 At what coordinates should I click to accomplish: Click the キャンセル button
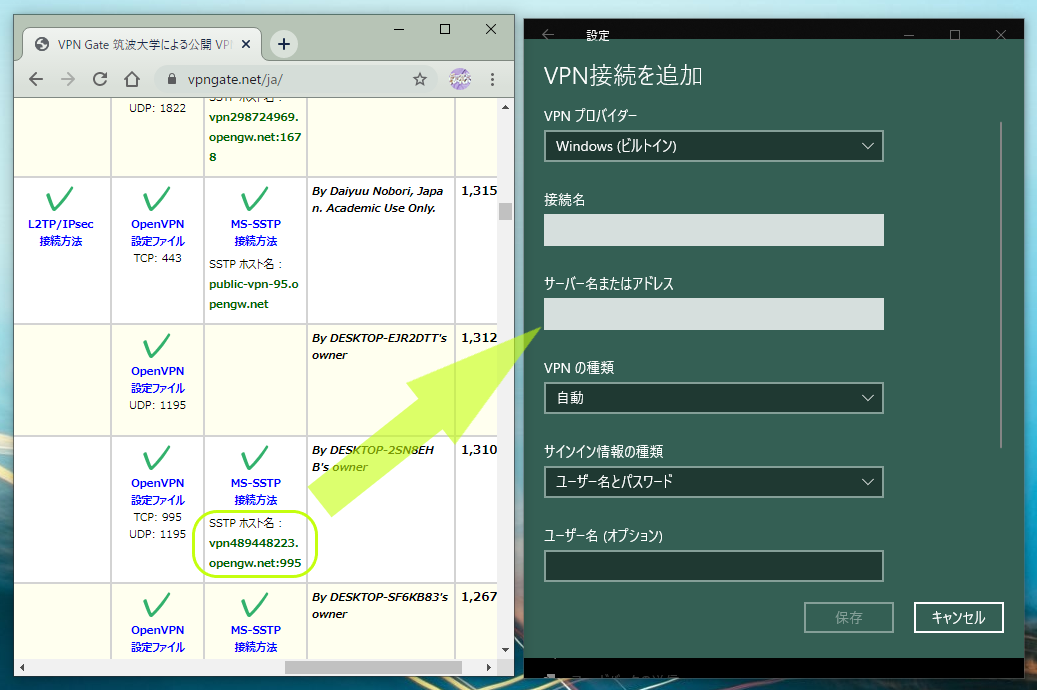tap(958, 617)
